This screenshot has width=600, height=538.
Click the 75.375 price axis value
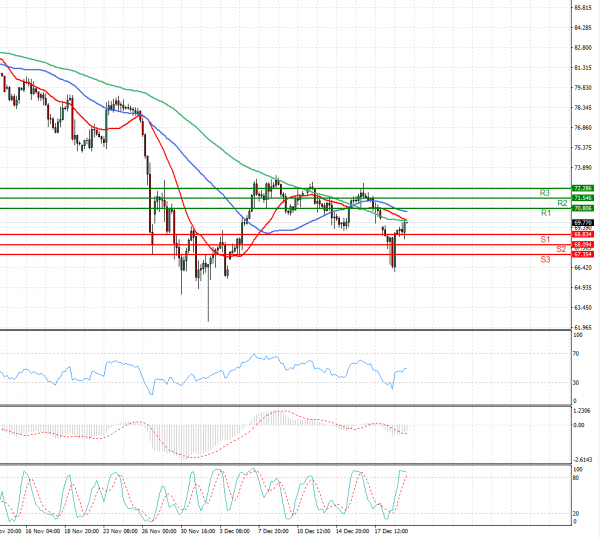(x=583, y=147)
